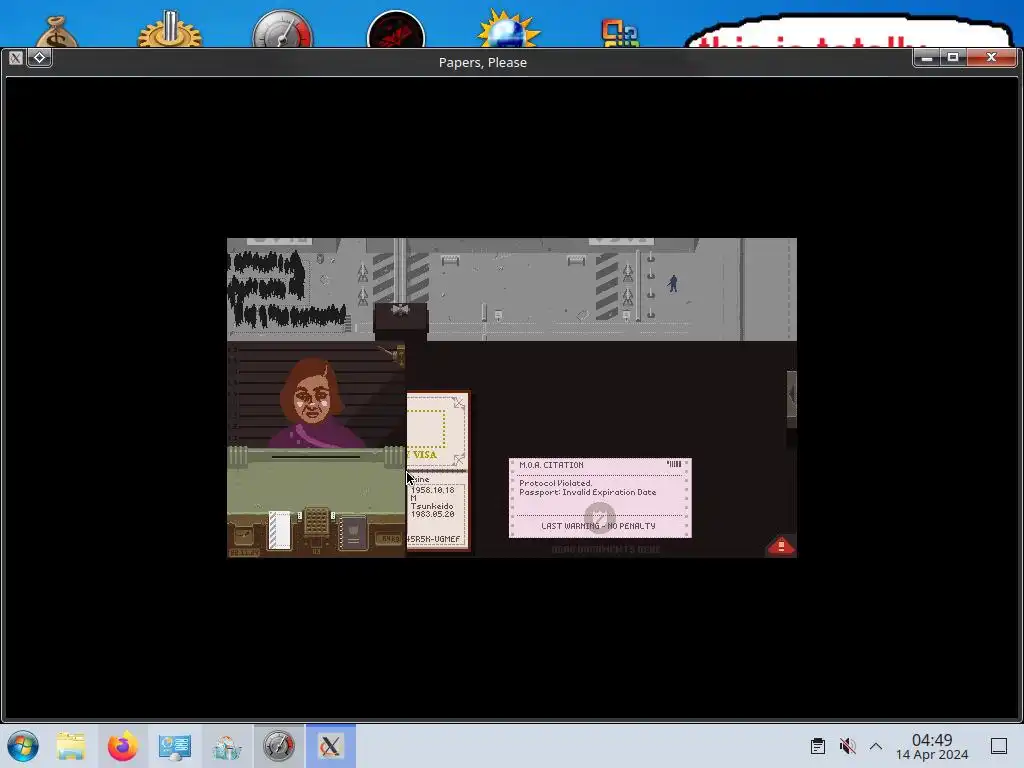
Task: Click "Passport: Invalid Expiration Date" text
Action: pos(587,492)
